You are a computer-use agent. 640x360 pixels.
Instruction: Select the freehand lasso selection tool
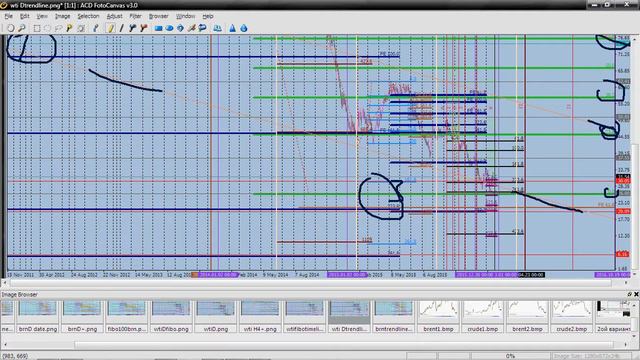coord(58,28)
